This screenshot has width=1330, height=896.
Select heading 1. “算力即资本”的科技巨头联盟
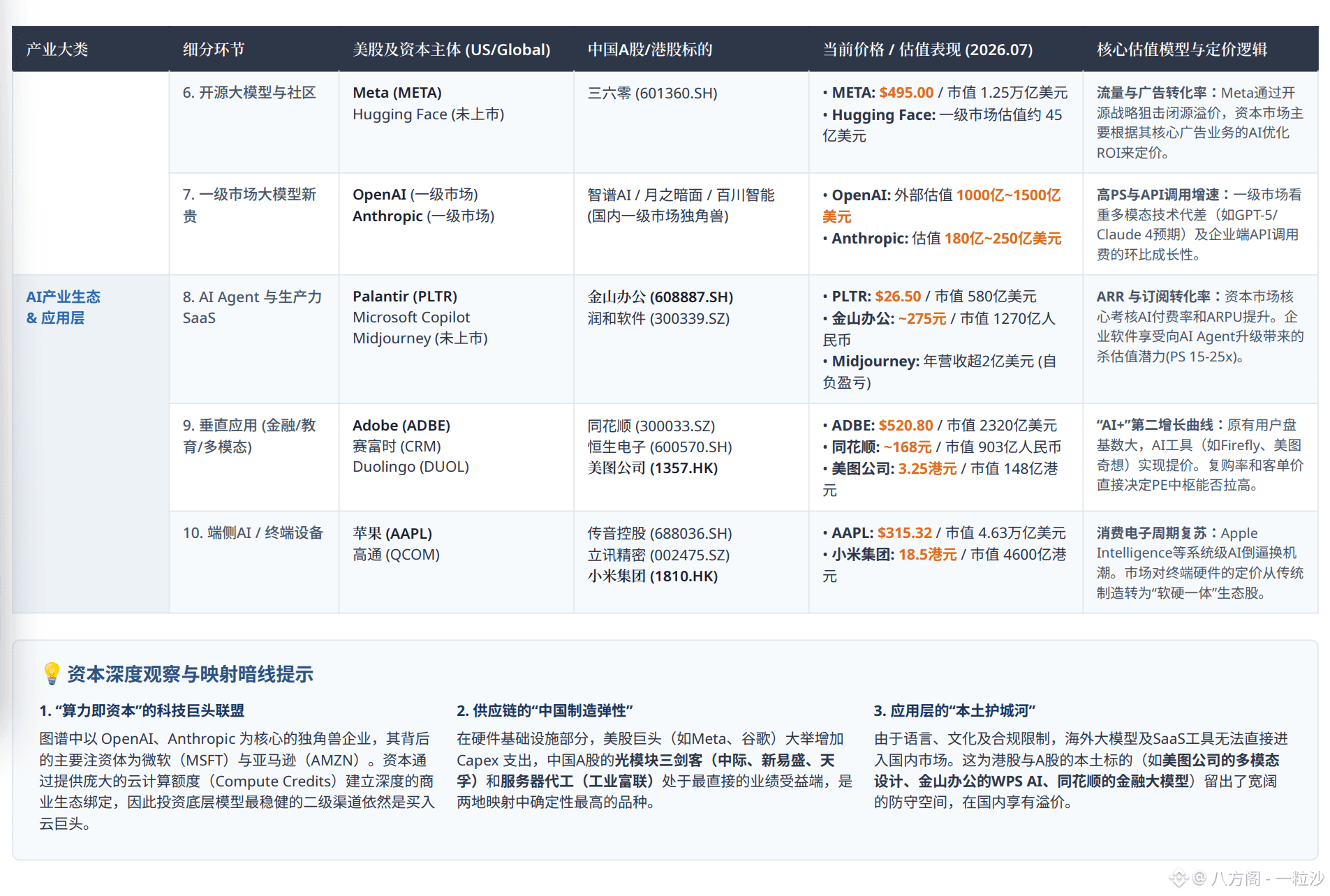tap(142, 710)
